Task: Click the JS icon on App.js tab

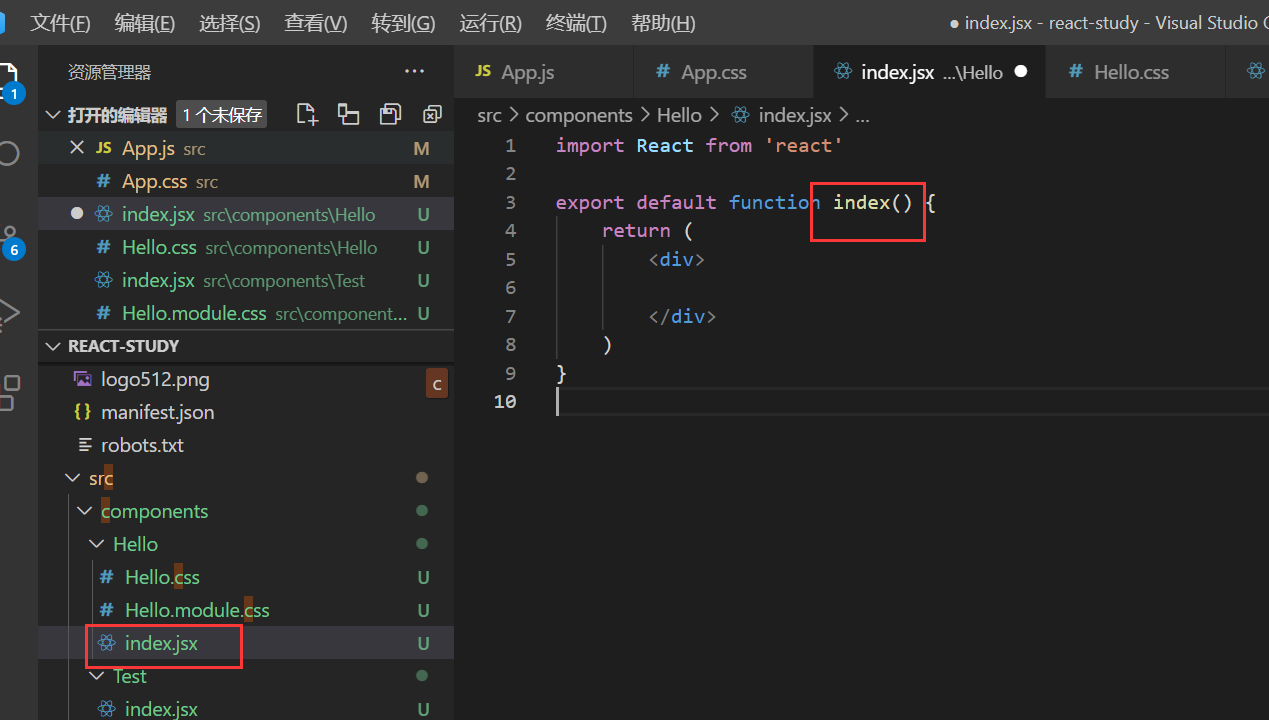Action: coord(483,71)
